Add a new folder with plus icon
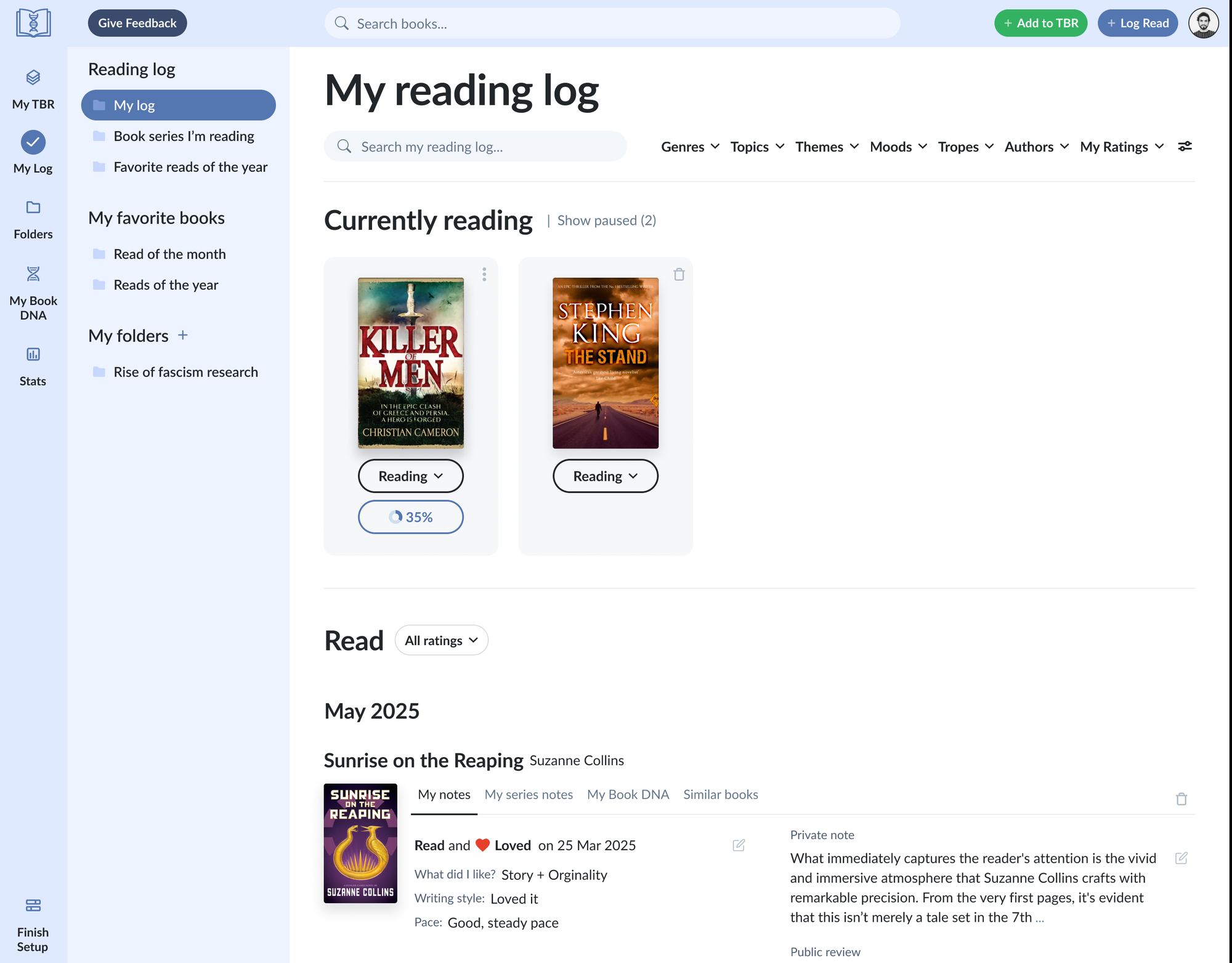 [x=182, y=335]
